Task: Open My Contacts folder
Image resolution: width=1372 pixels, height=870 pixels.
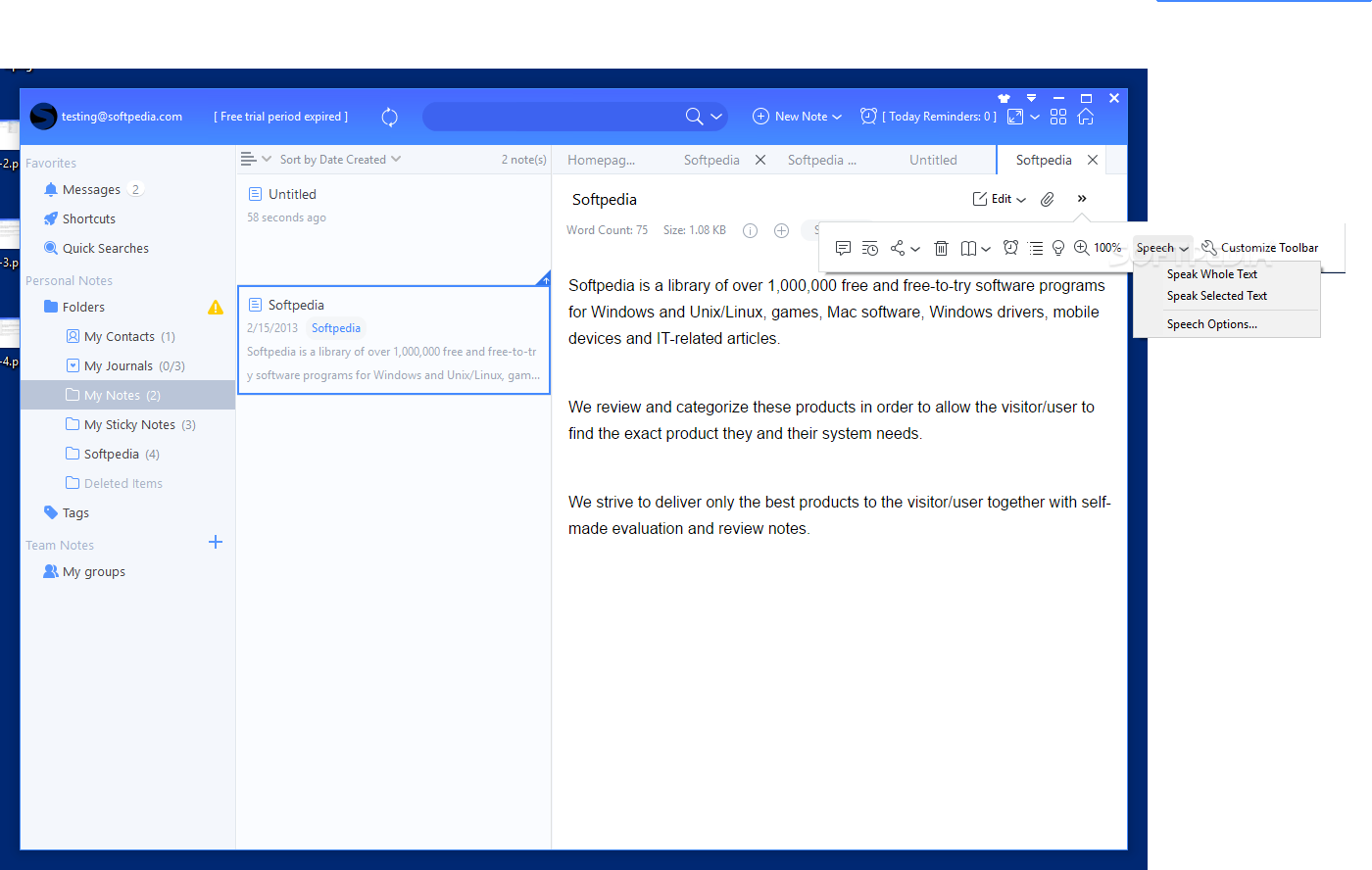Action: click(x=120, y=336)
